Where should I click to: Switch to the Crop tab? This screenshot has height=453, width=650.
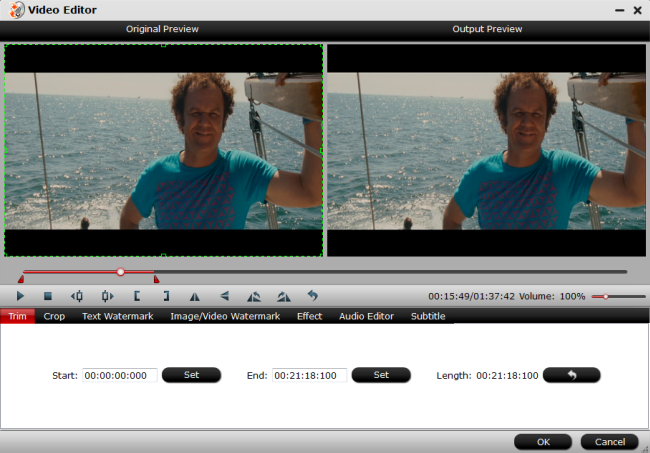[54, 316]
